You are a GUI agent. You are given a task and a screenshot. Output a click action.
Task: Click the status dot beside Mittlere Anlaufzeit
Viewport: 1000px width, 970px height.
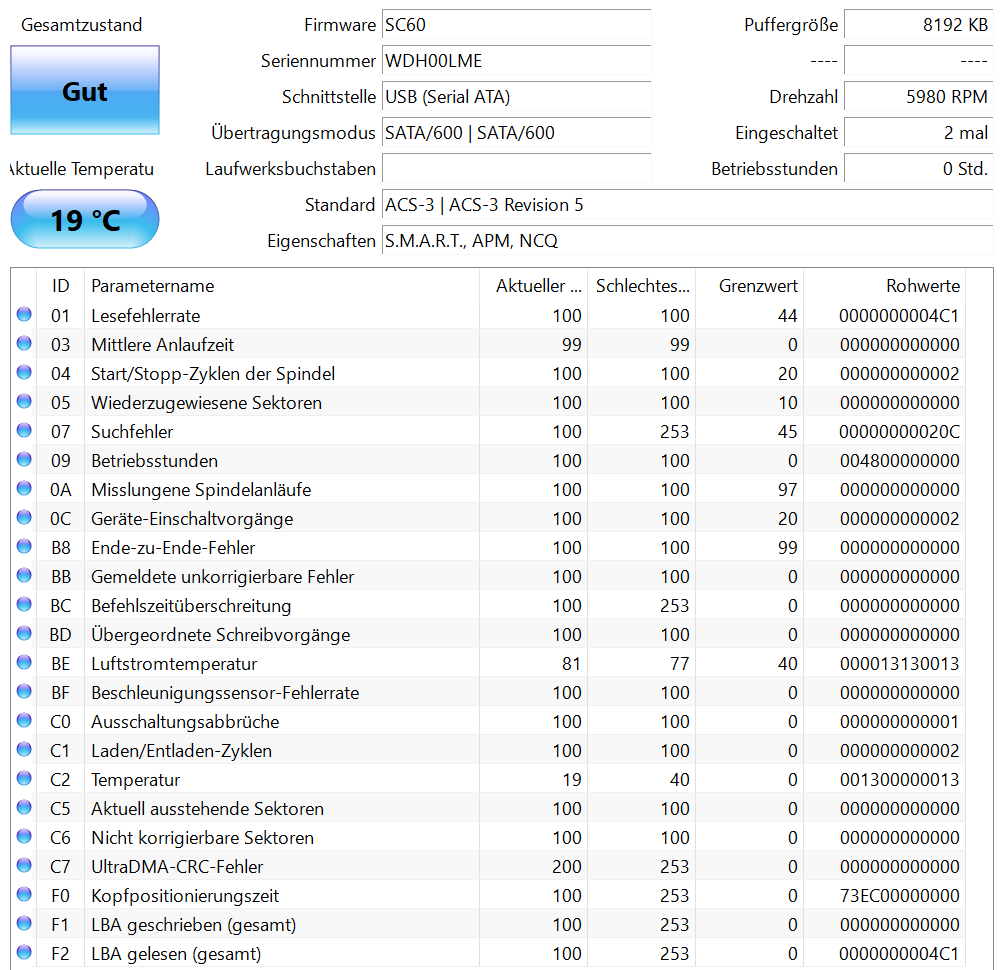(x=24, y=343)
